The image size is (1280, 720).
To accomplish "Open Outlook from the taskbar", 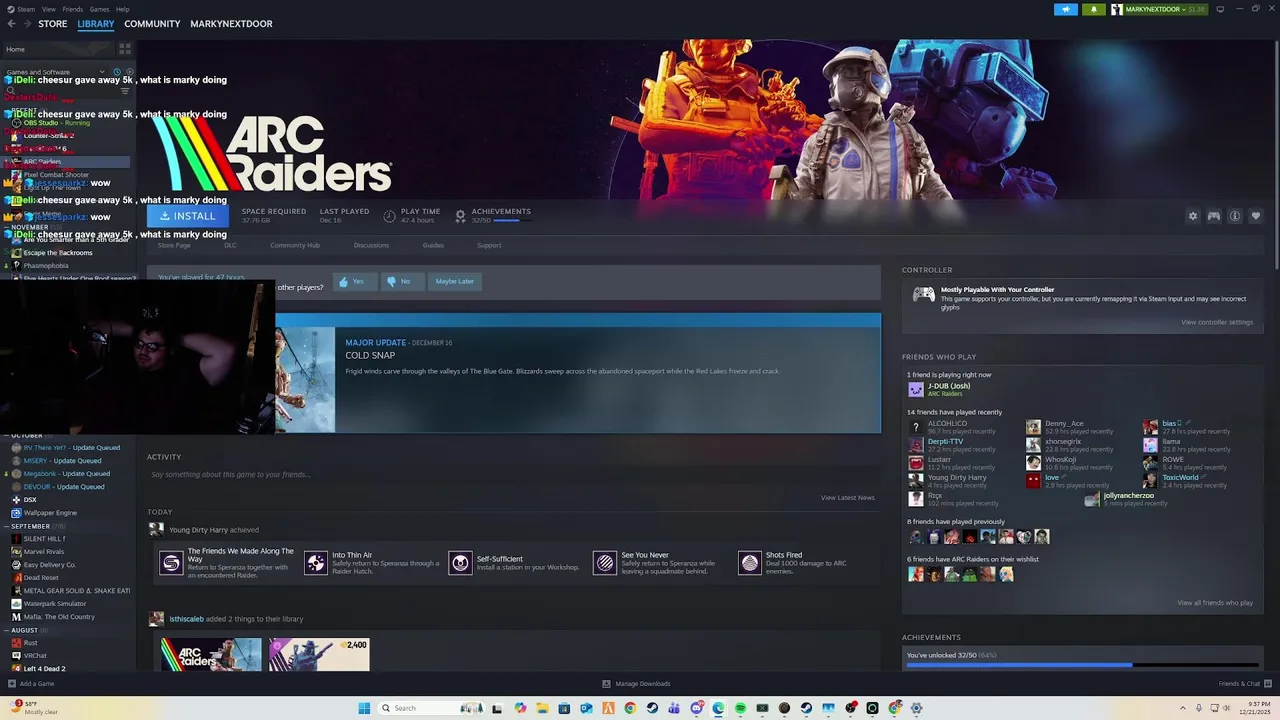I will coord(586,708).
